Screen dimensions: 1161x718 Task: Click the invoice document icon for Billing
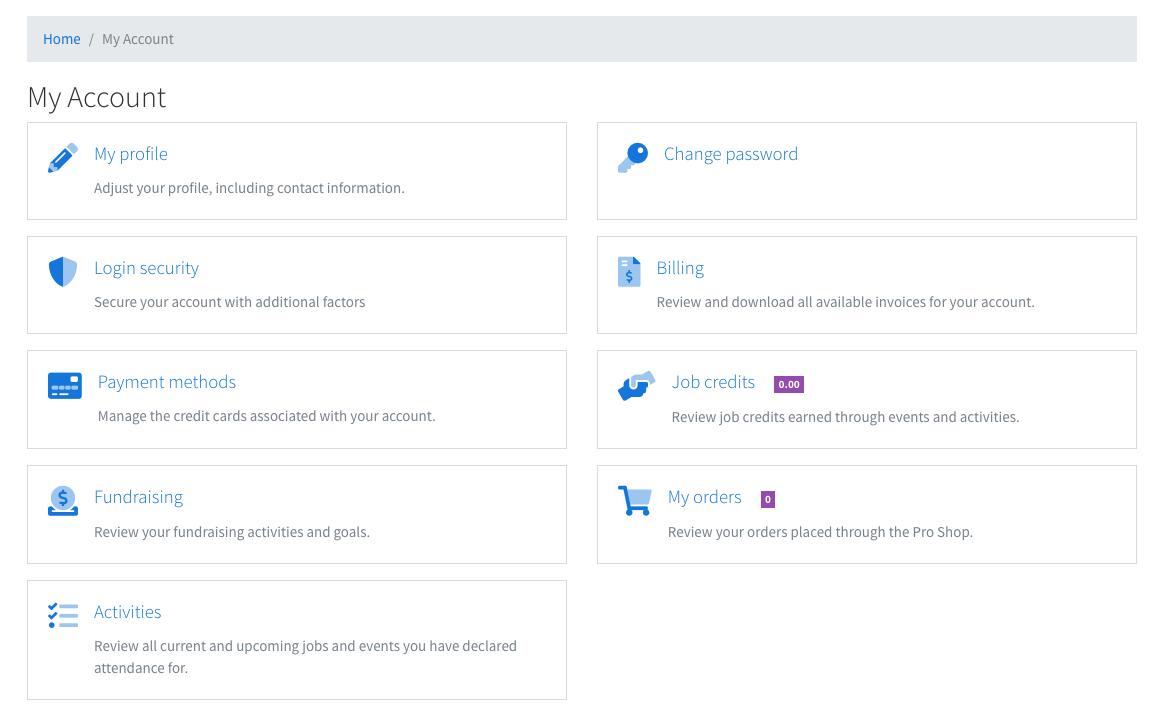628,272
